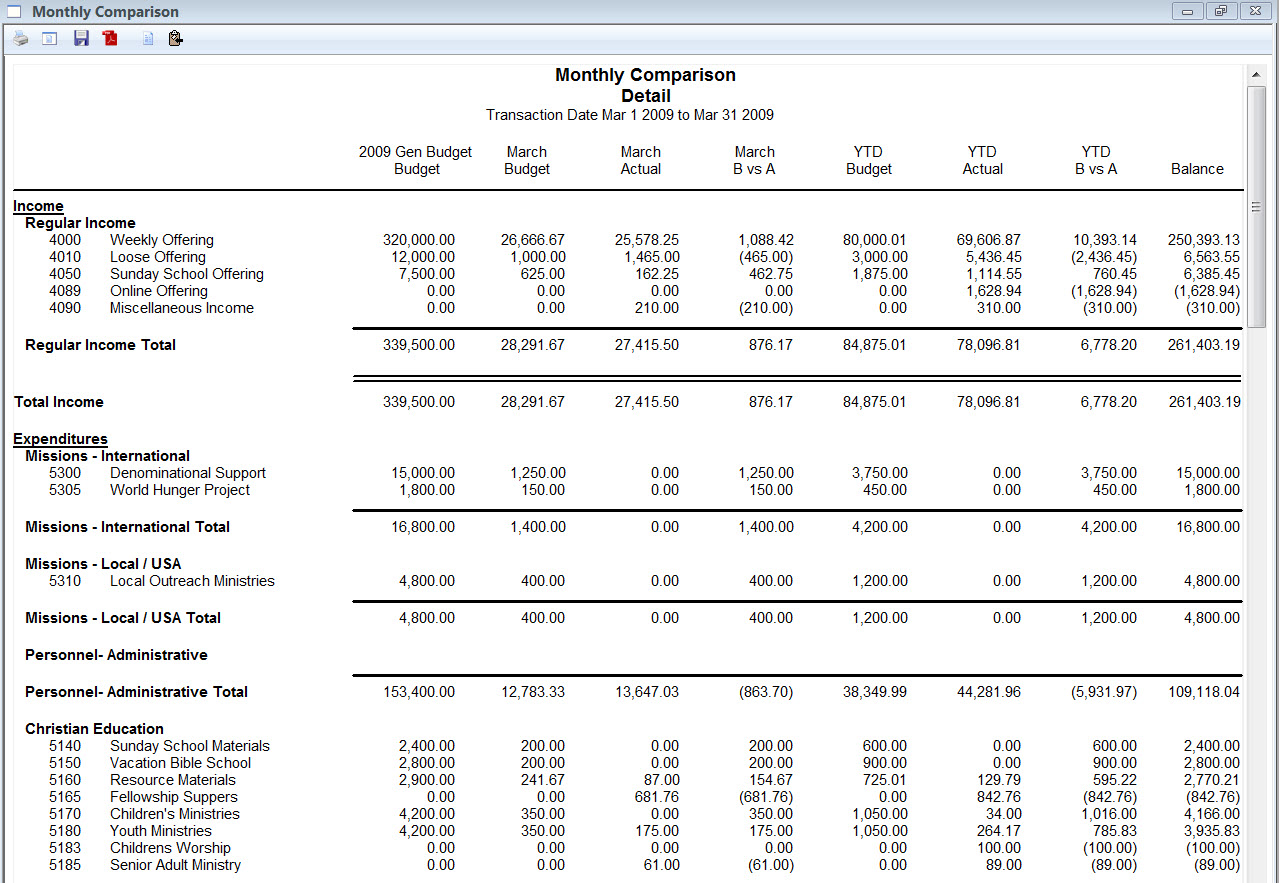Copy report using the clipboard icon
The image size is (1279, 883).
pyautogui.click(x=175, y=39)
